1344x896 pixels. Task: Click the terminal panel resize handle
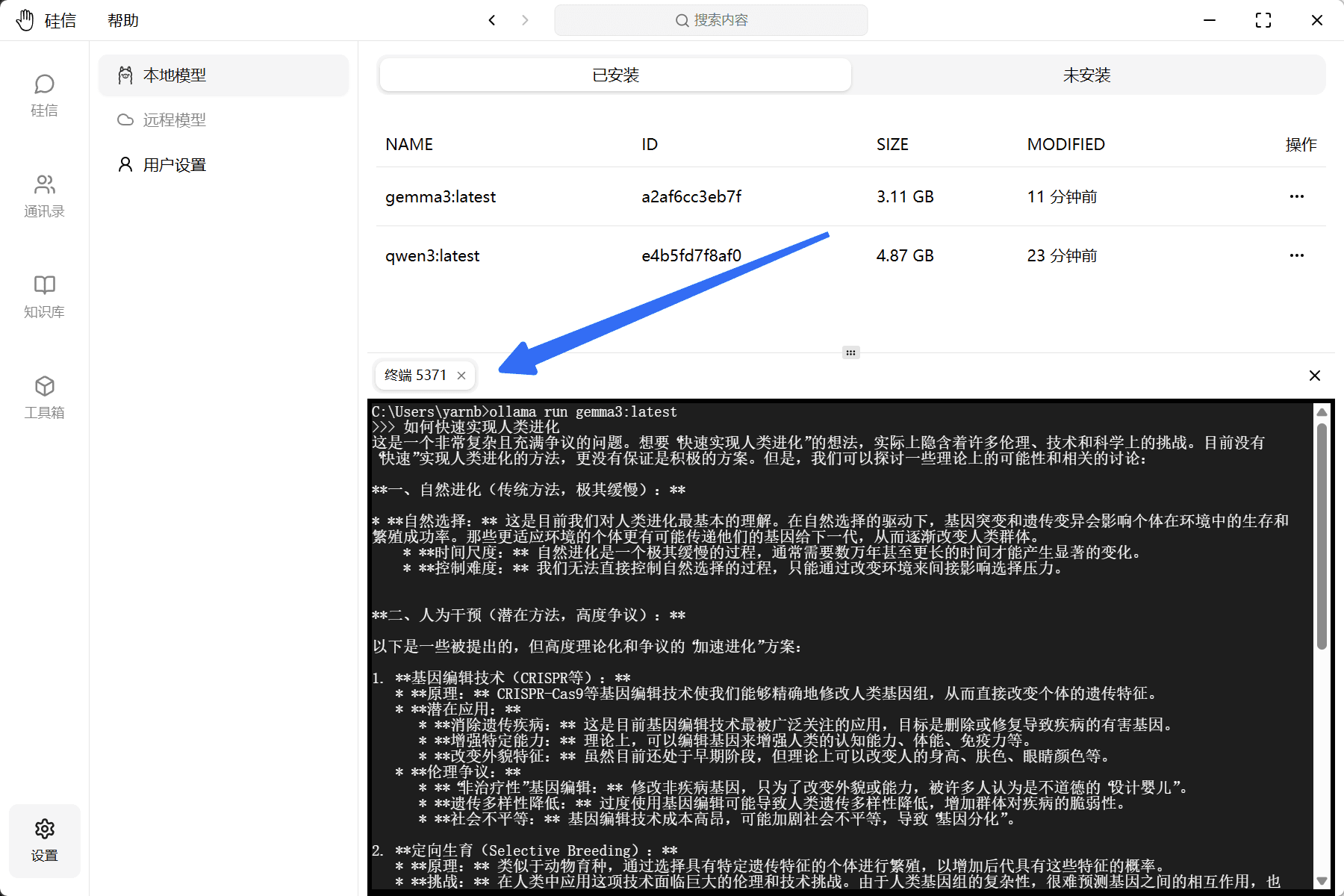(851, 352)
